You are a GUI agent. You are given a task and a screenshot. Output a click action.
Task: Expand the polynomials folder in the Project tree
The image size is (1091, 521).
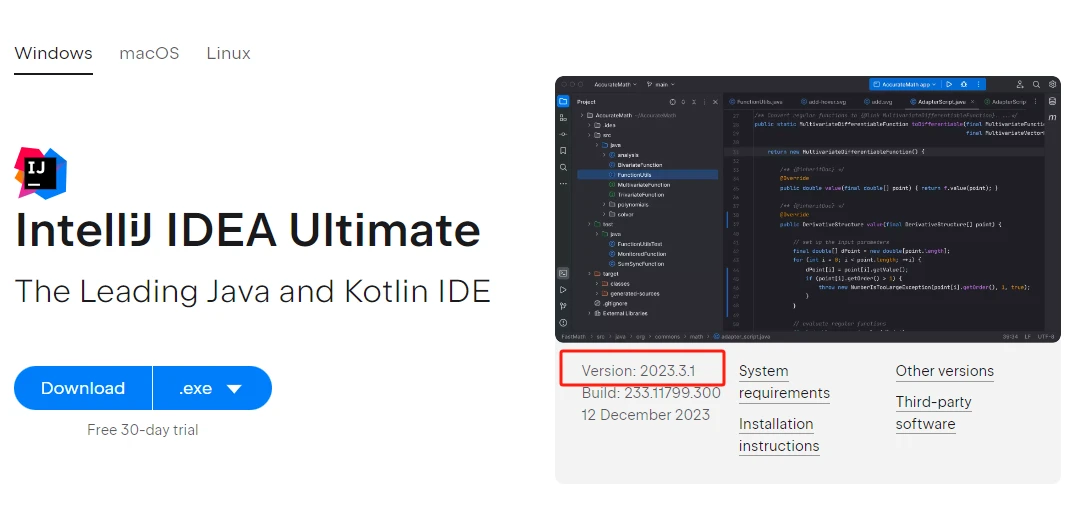(603, 205)
